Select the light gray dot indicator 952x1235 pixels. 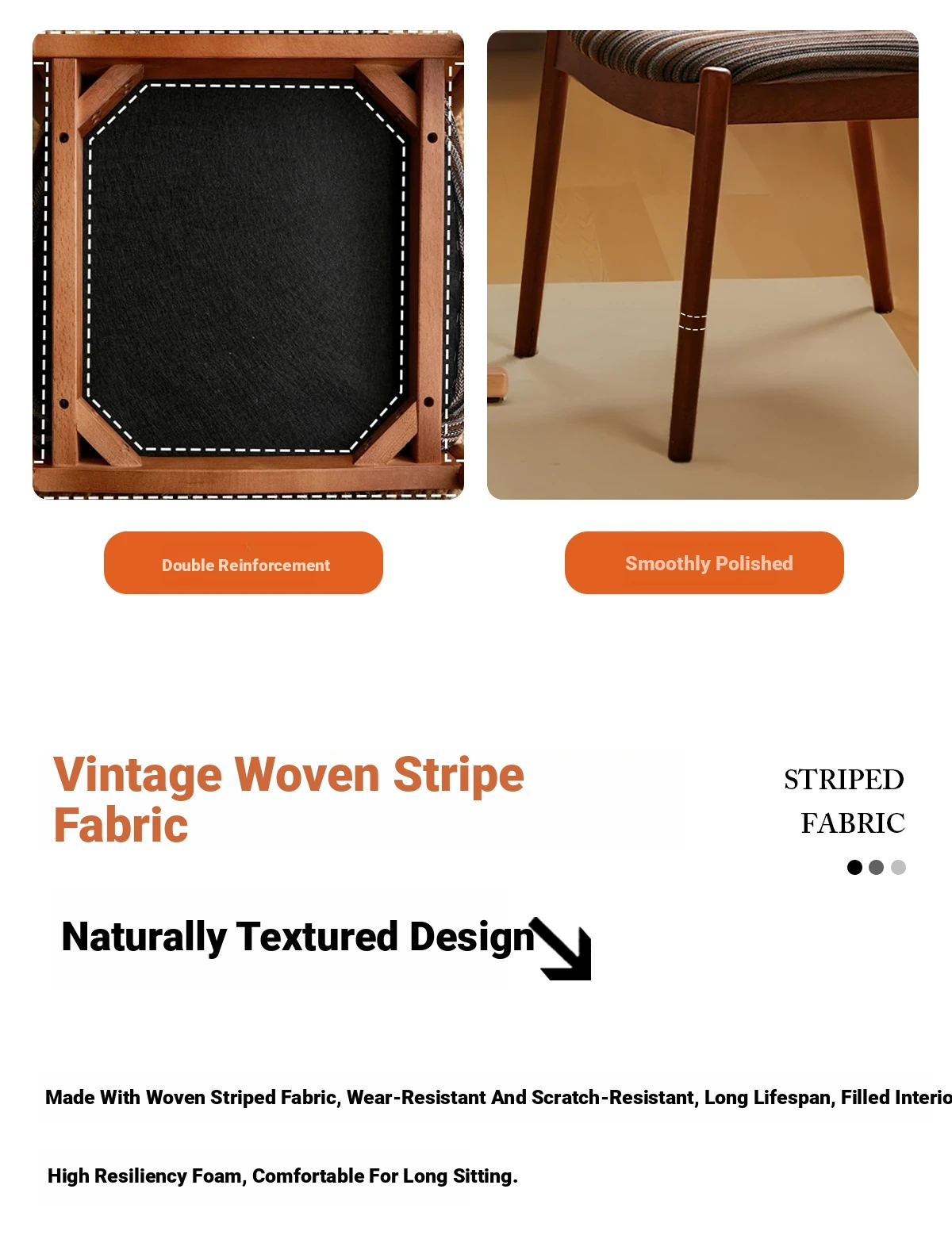[x=898, y=867]
